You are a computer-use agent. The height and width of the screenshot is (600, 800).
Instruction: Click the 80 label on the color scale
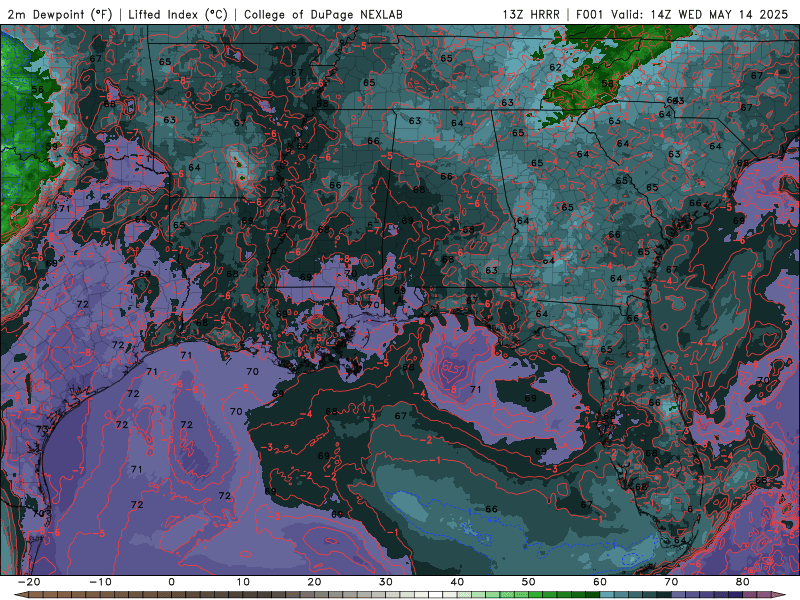(x=743, y=582)
